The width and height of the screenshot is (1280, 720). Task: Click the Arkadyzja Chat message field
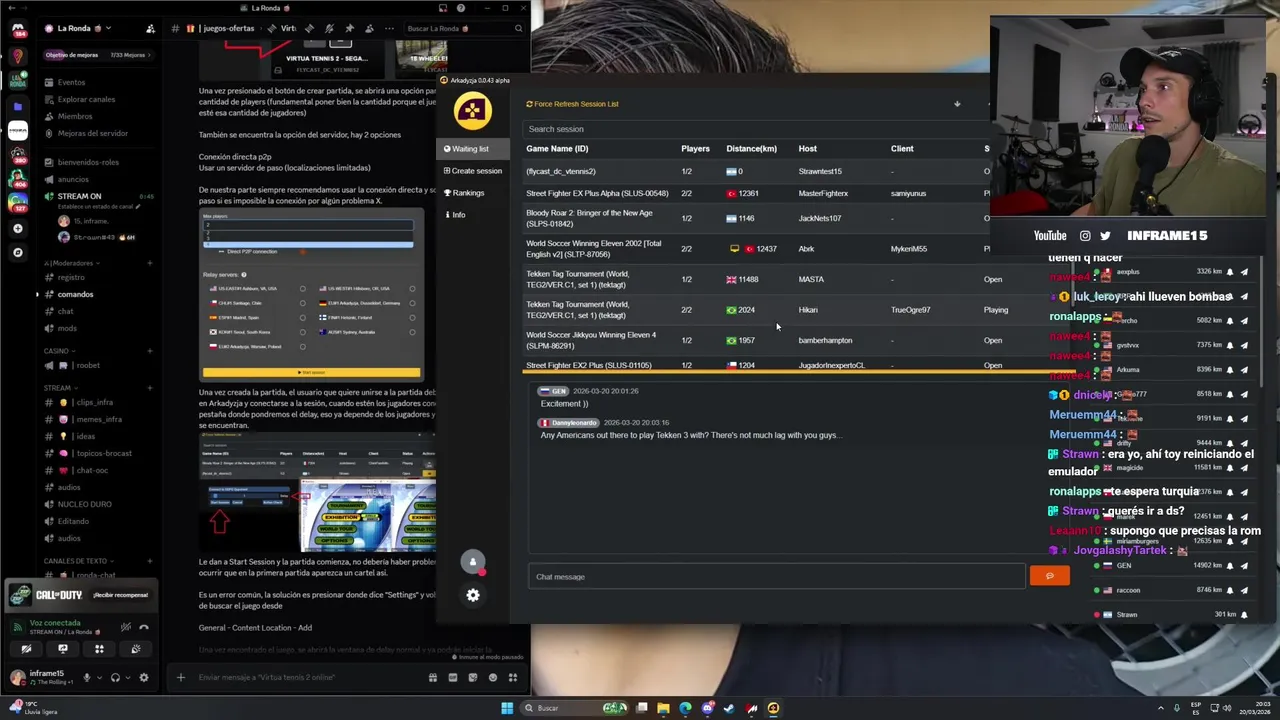click(777, 577)
